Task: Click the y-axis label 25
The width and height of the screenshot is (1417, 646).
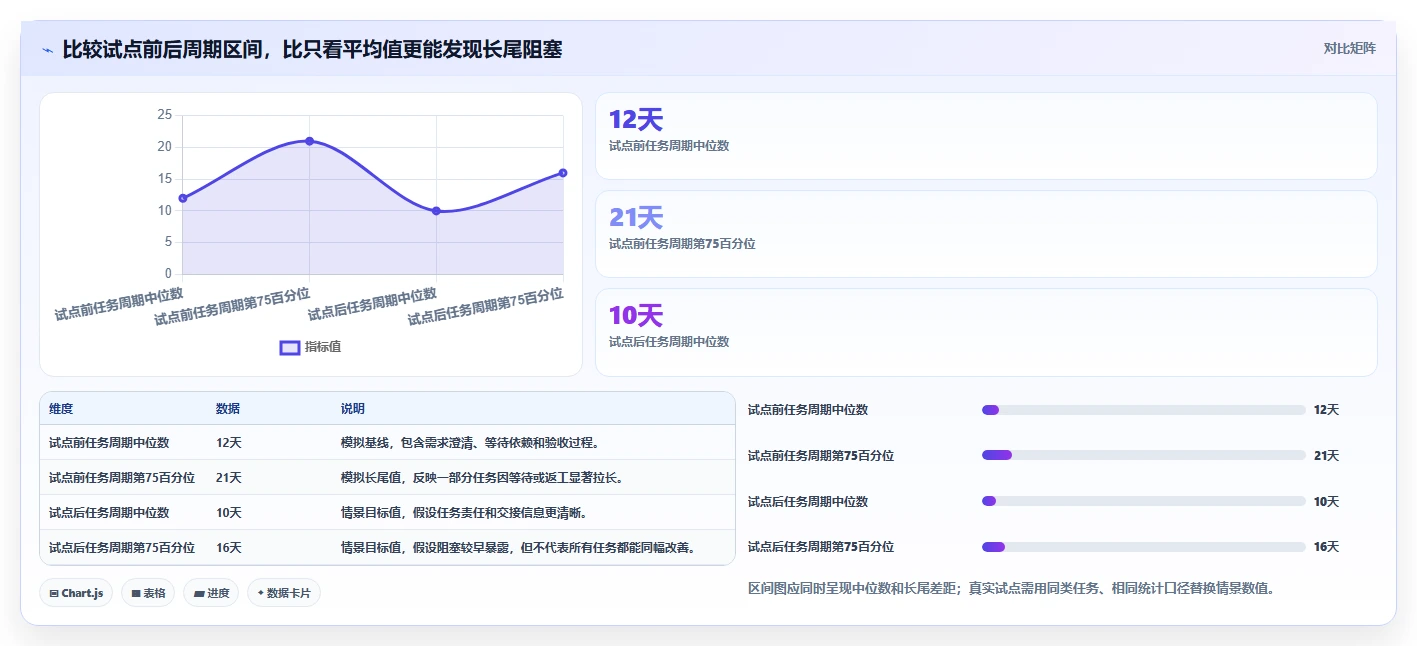Action: click(164, 115)
